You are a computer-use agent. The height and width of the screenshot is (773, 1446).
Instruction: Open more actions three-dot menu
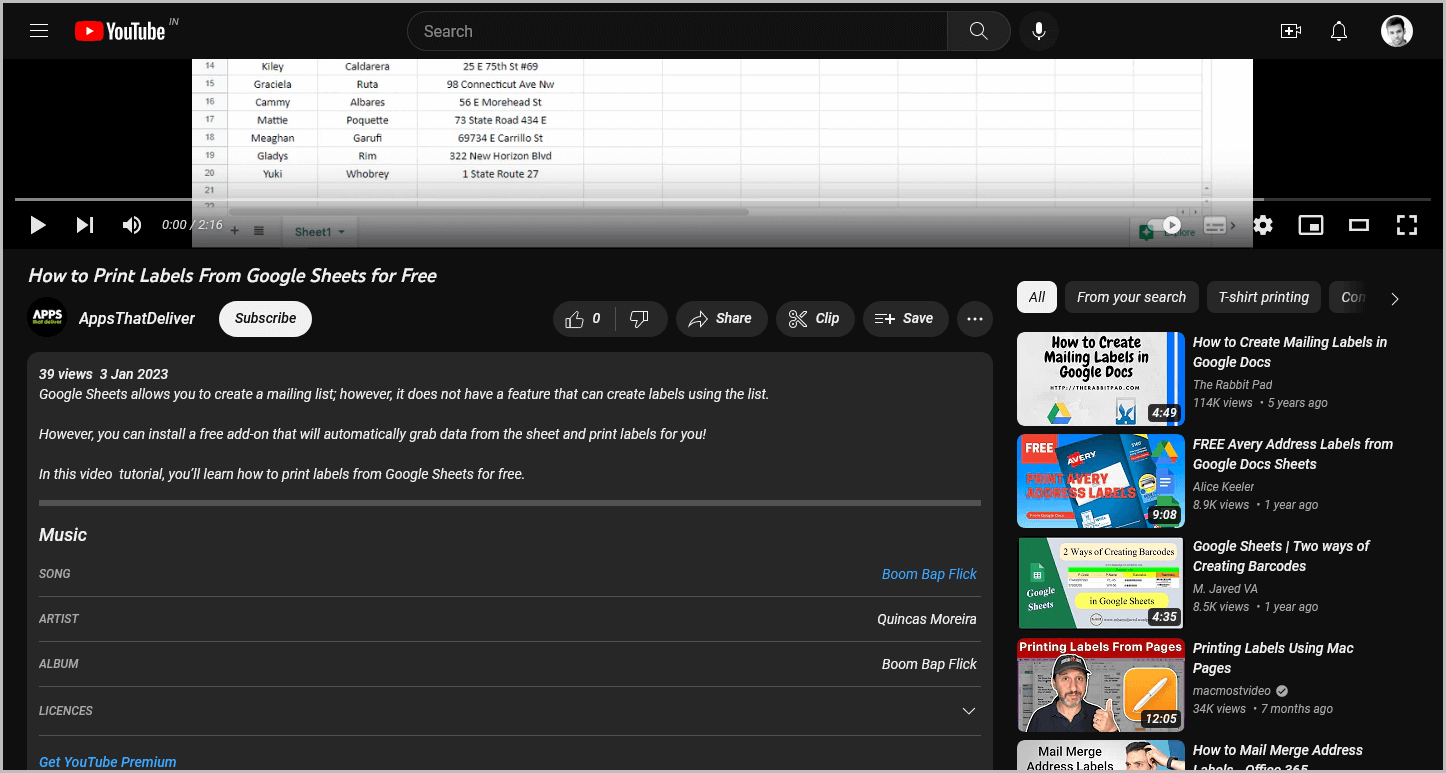click(x=974, y=319)
